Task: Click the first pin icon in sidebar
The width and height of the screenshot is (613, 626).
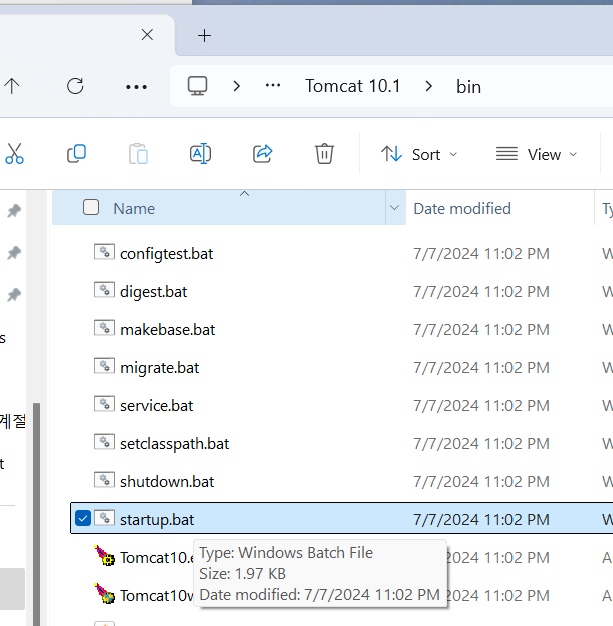Action: (14, 210)
